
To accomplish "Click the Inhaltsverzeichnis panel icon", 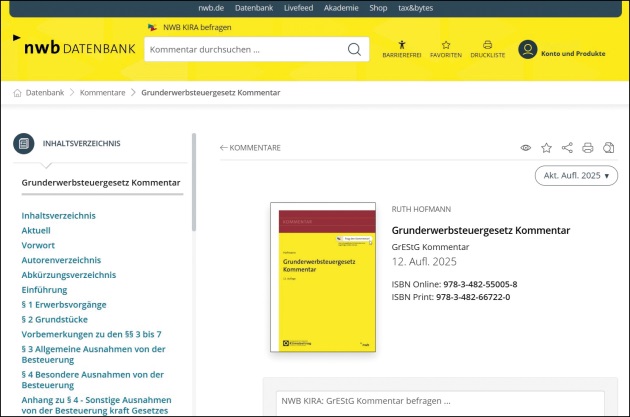I will click(x=23, y=143).
